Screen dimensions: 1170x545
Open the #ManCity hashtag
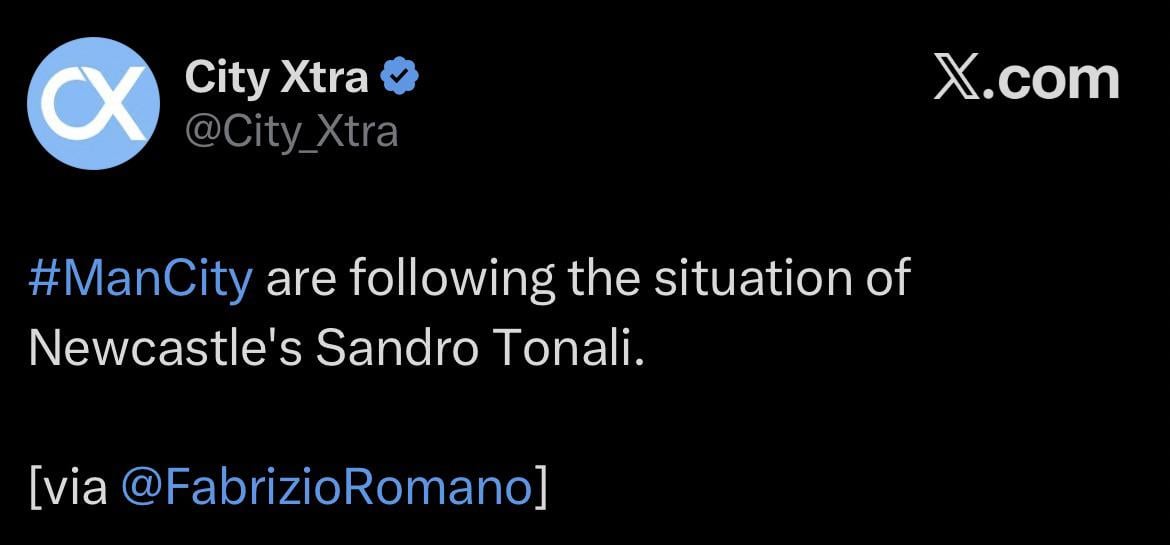[x=140, y=279]
